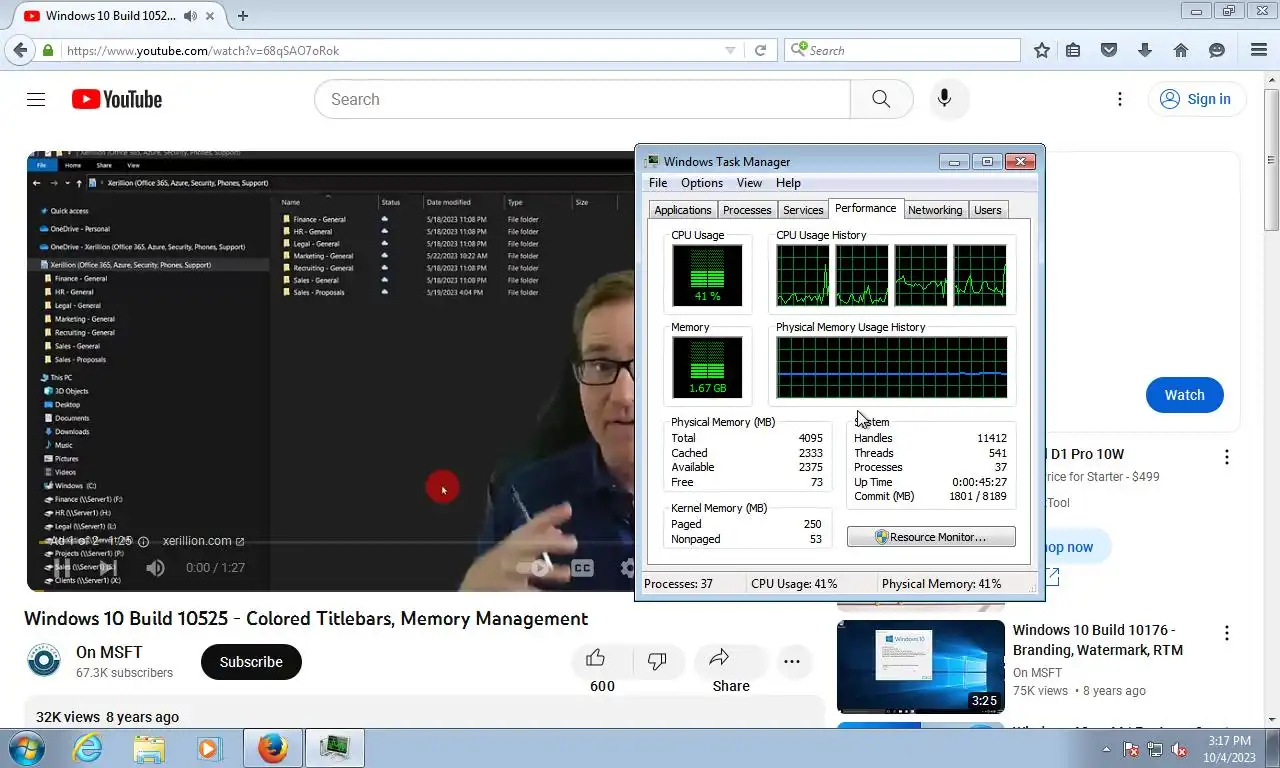
Task: Open a new browser tab
Action: point(243,16)
